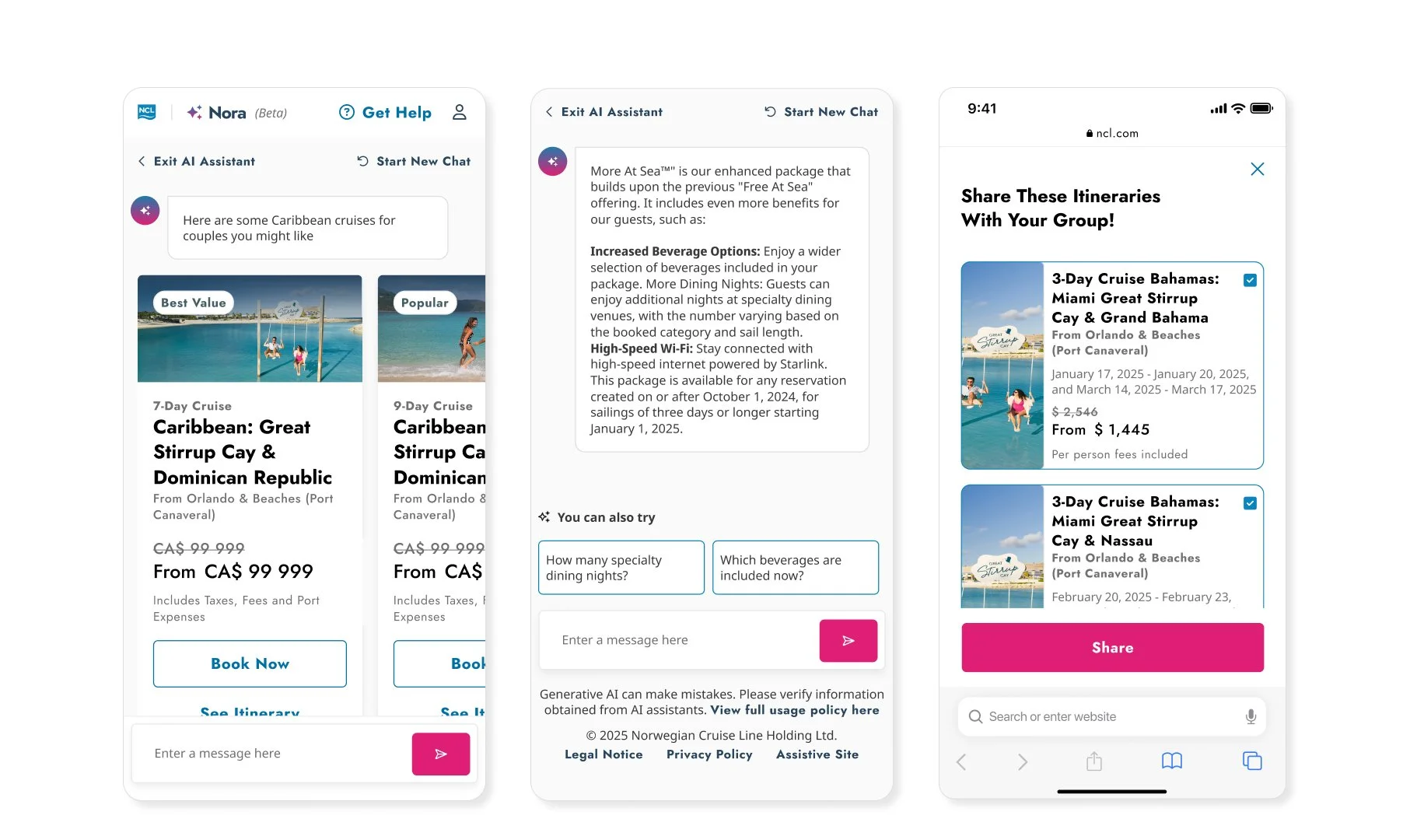Screen dimensions: 1410x840
Task: Send message with pink arrow in Nora chat
Action: tap(441, 754)
